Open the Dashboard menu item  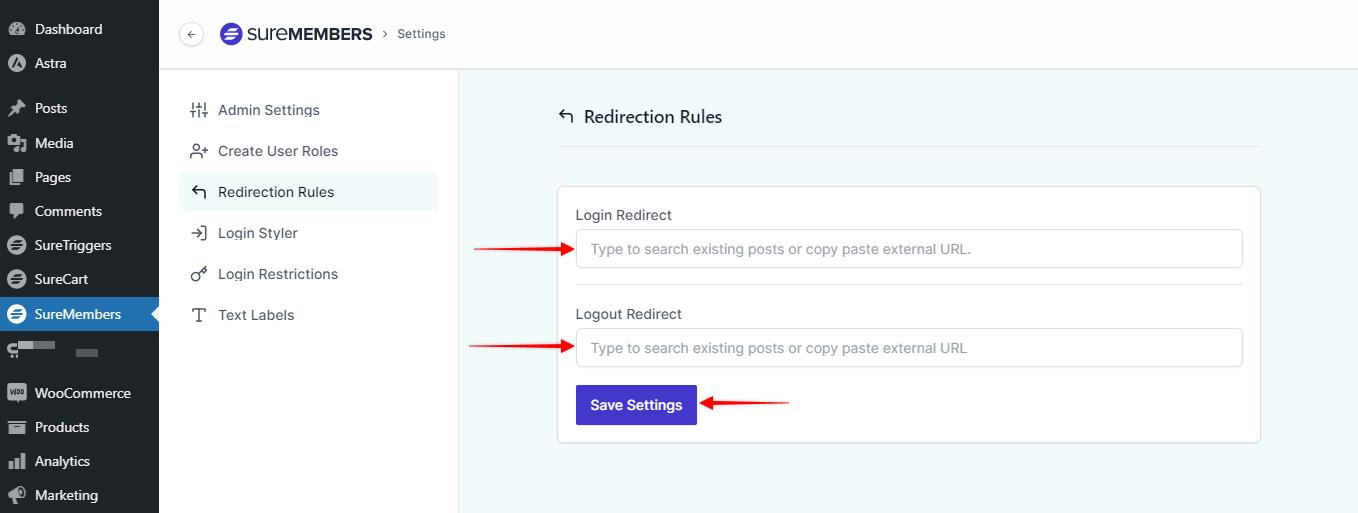pos(68,29)
